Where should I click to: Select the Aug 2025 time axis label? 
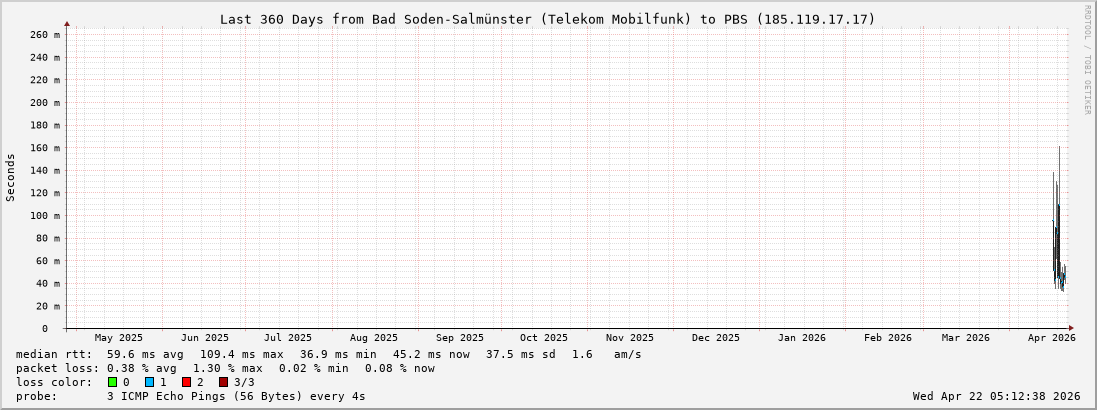373,338
